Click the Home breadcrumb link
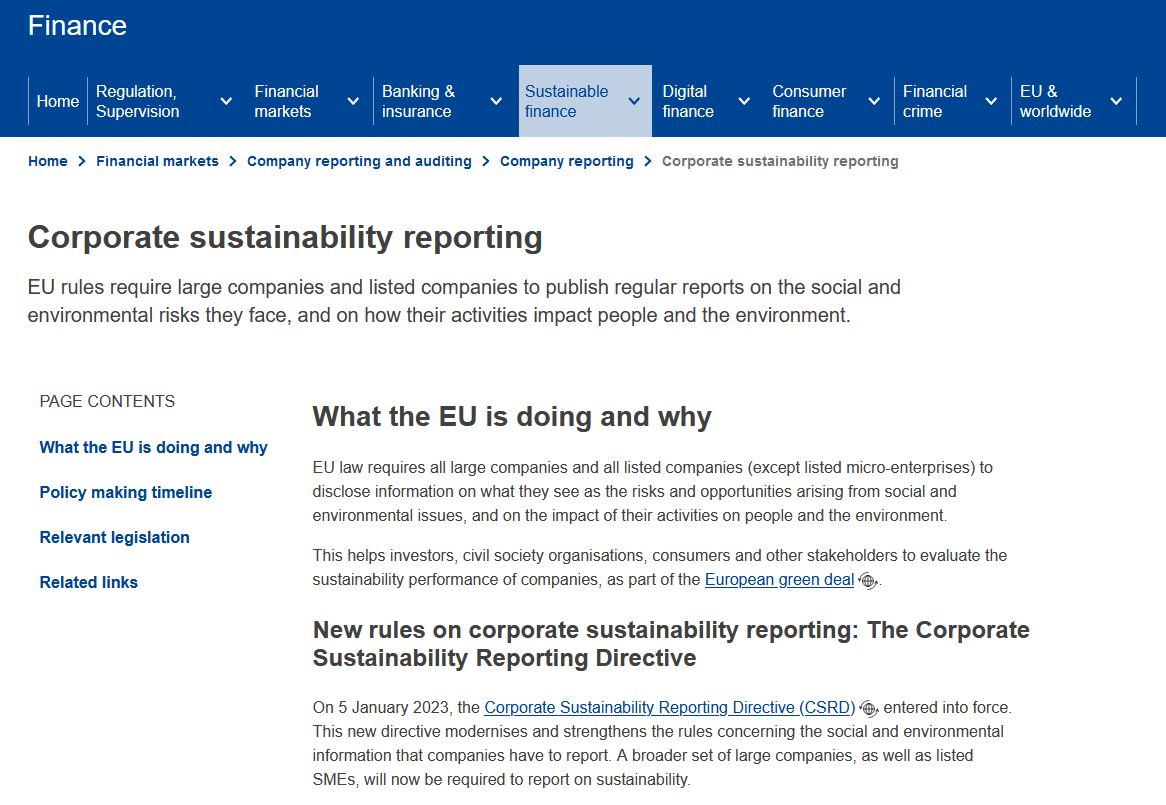1166x805 pixels. (x=48, y=161)
